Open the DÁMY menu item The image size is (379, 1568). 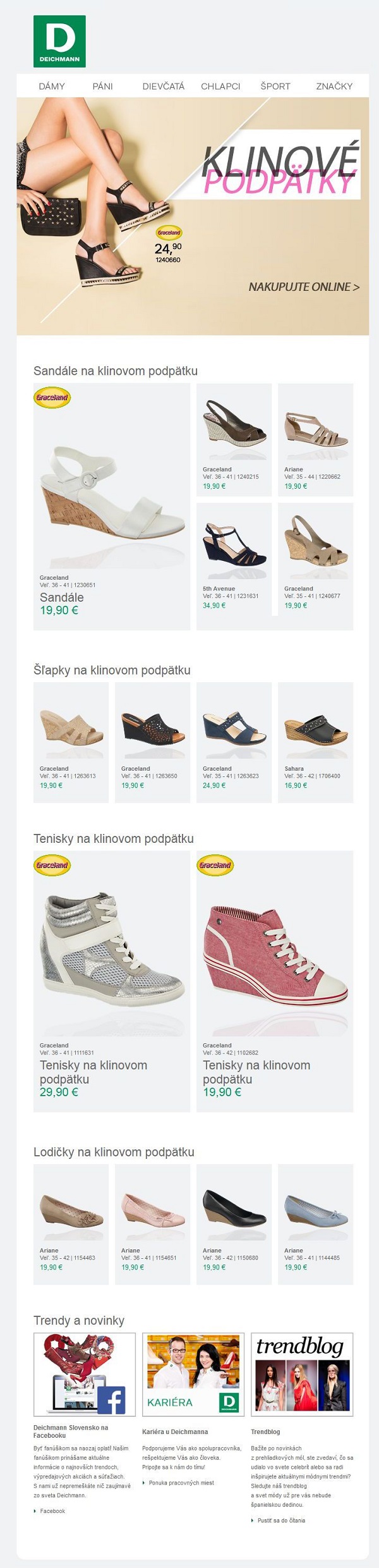click(x=52, y=87)
